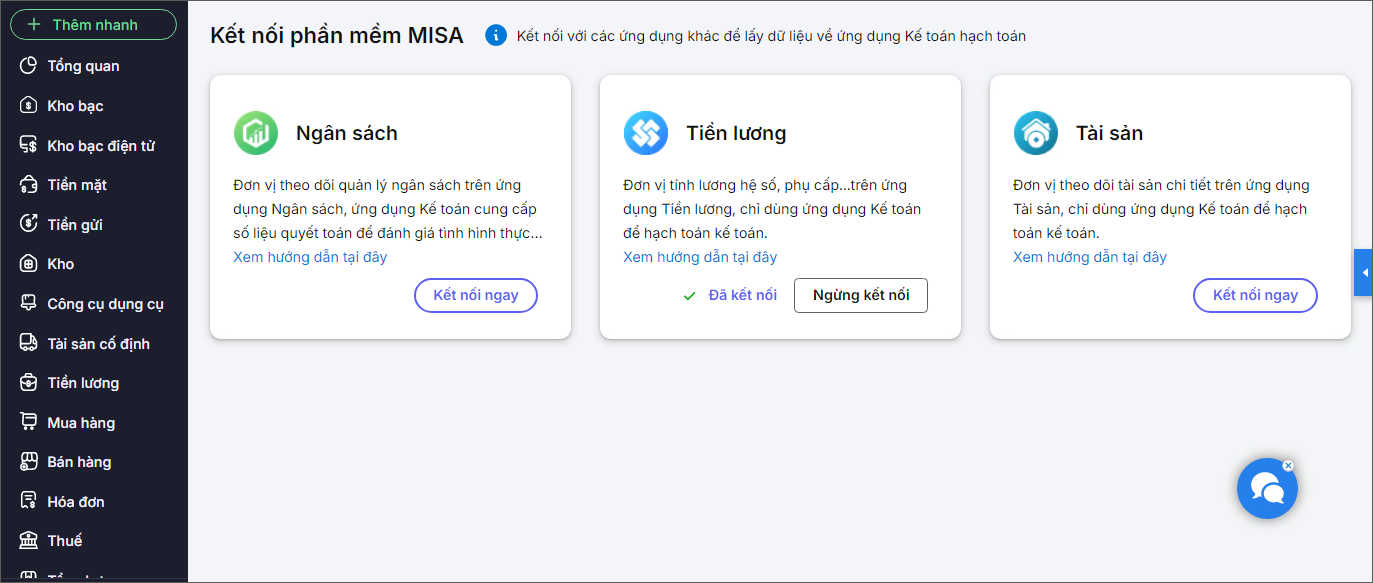Click the info icon beside the page title

coord(495,36)
